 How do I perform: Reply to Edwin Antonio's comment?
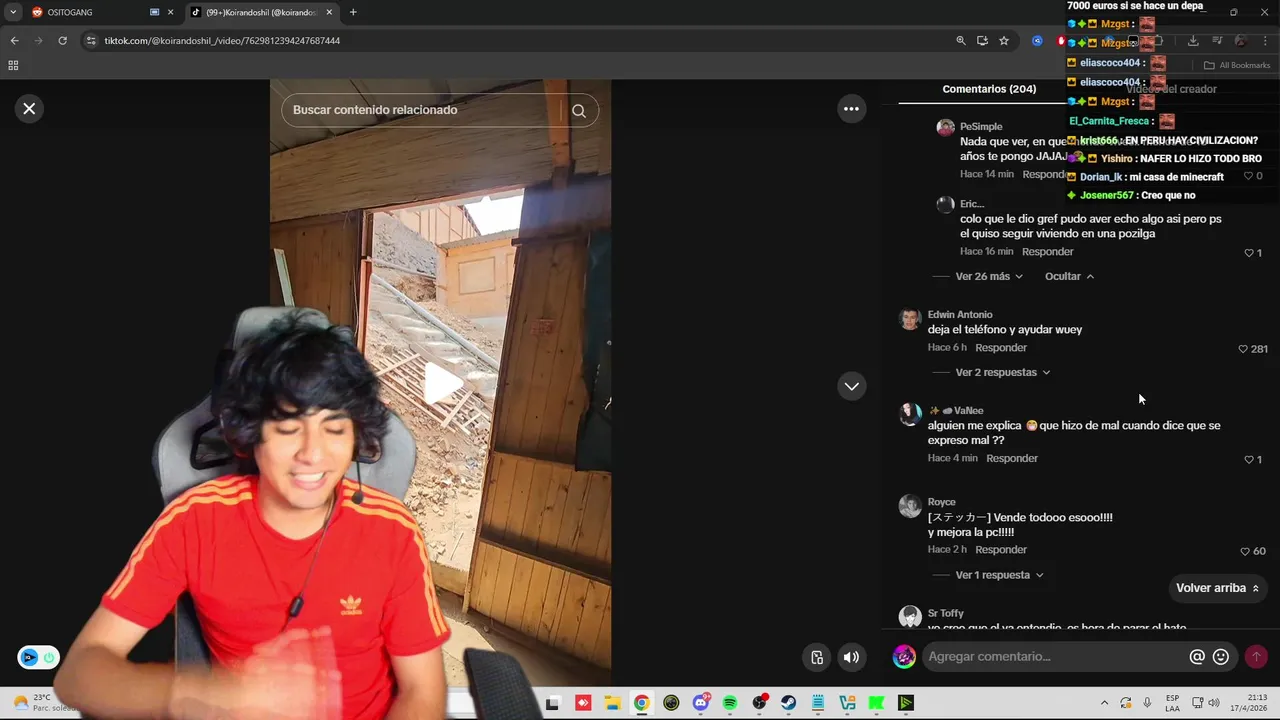pos(1001,348)
